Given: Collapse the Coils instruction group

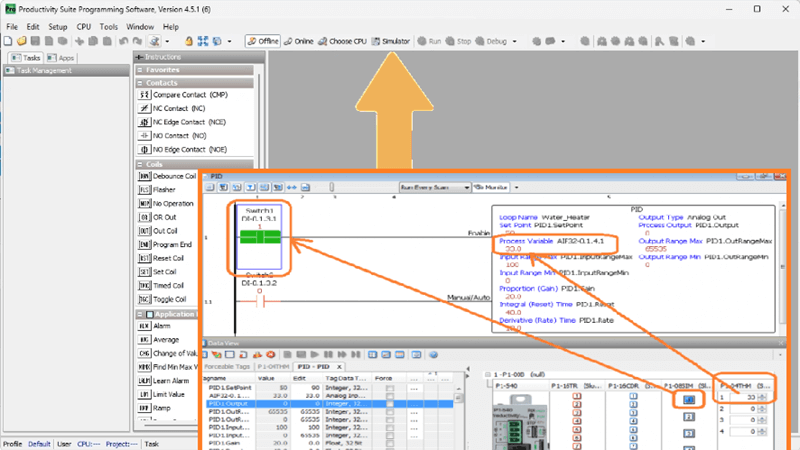Looking at the screenshot, I should pyautogui.click(x=139, y=164).
